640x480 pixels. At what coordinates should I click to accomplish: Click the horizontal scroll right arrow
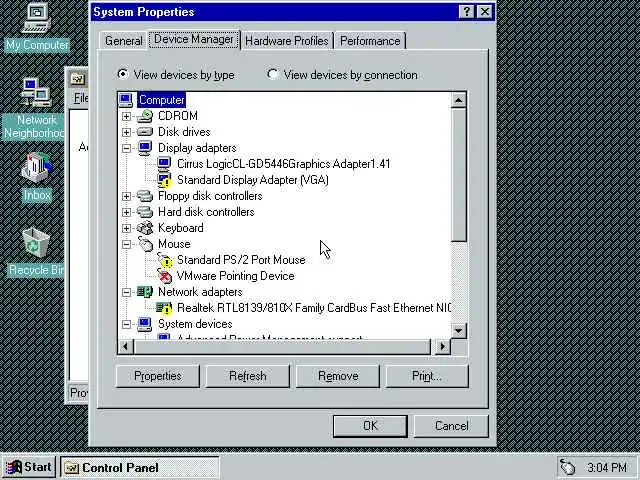pyautogui.click(x=443, y=347)
